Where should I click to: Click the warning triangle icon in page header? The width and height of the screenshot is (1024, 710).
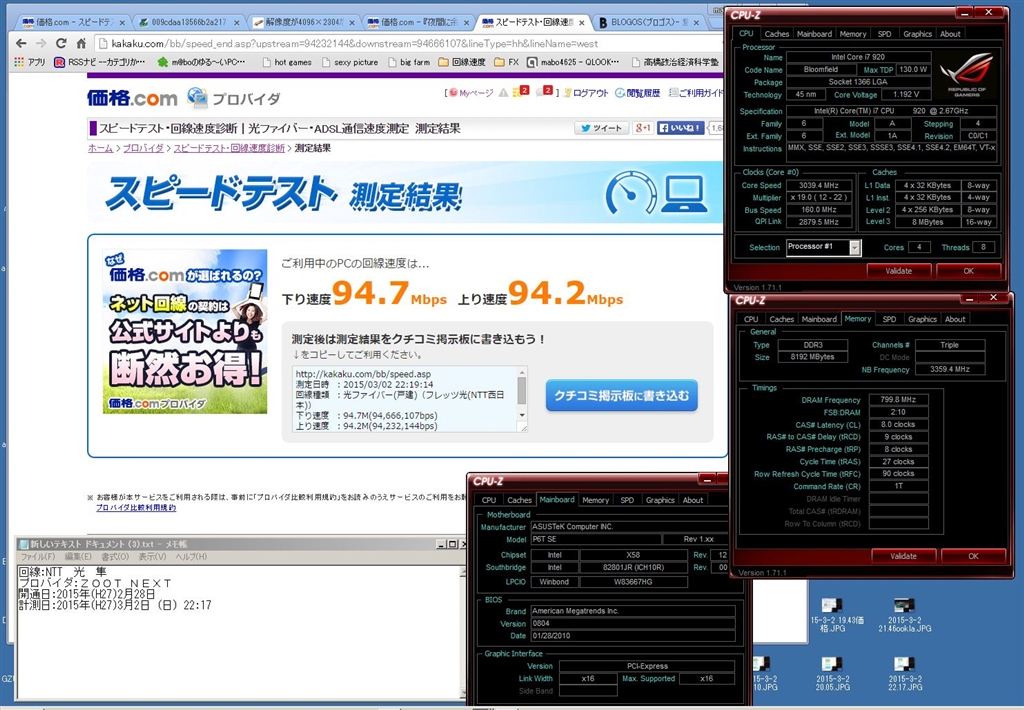click(x=504, y=93)
